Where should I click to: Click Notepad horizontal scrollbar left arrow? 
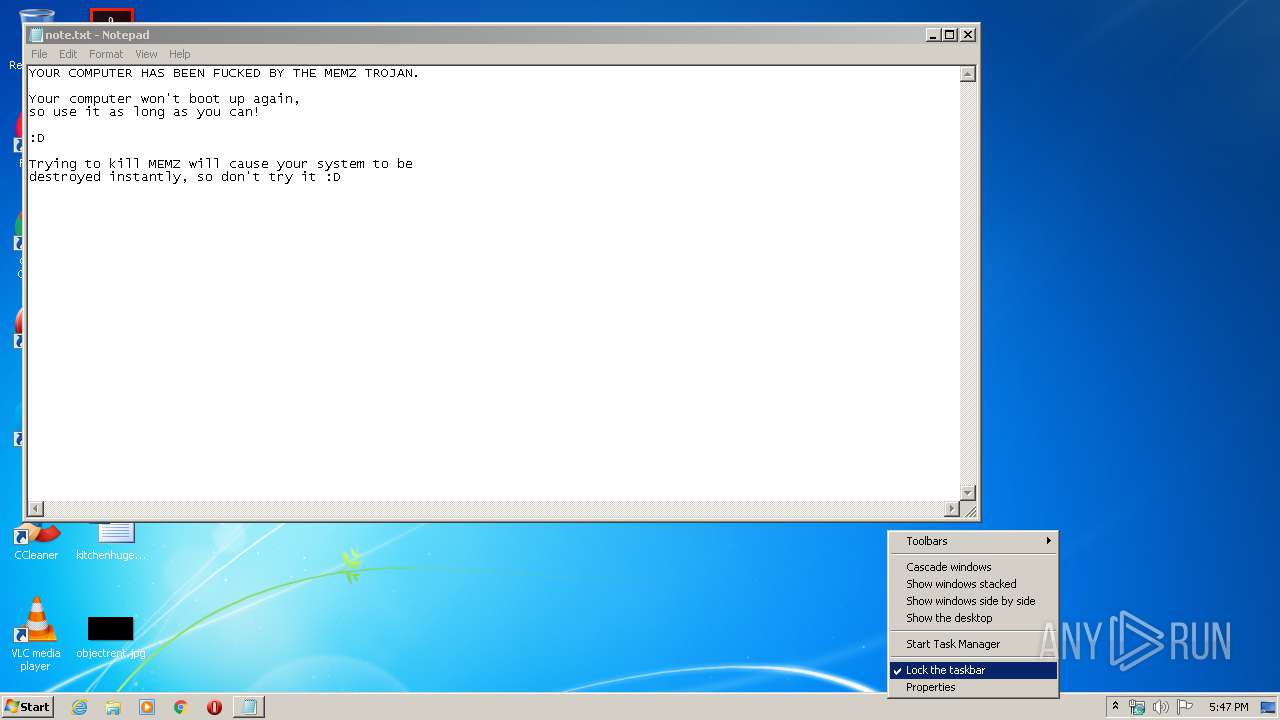pyautogui.click(x=36, y=509)
